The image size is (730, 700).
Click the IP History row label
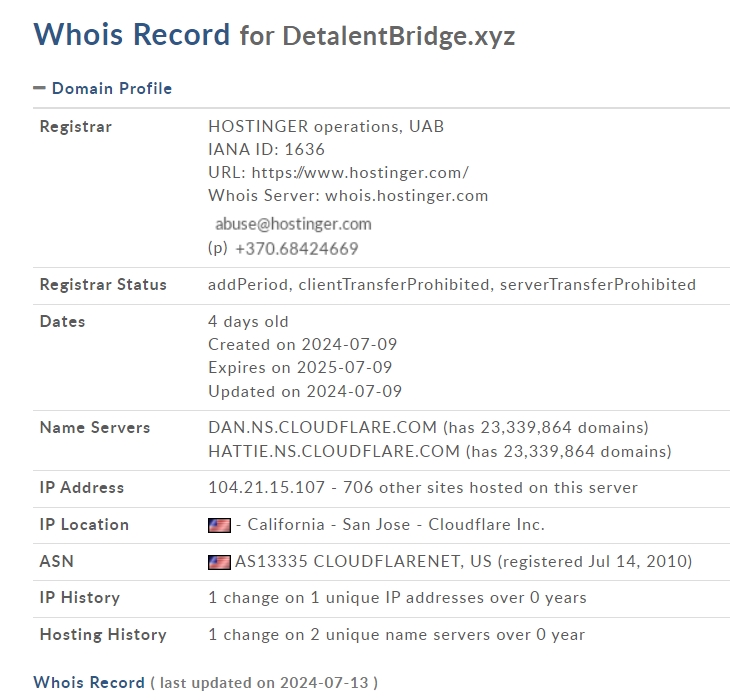coord(80,598)
